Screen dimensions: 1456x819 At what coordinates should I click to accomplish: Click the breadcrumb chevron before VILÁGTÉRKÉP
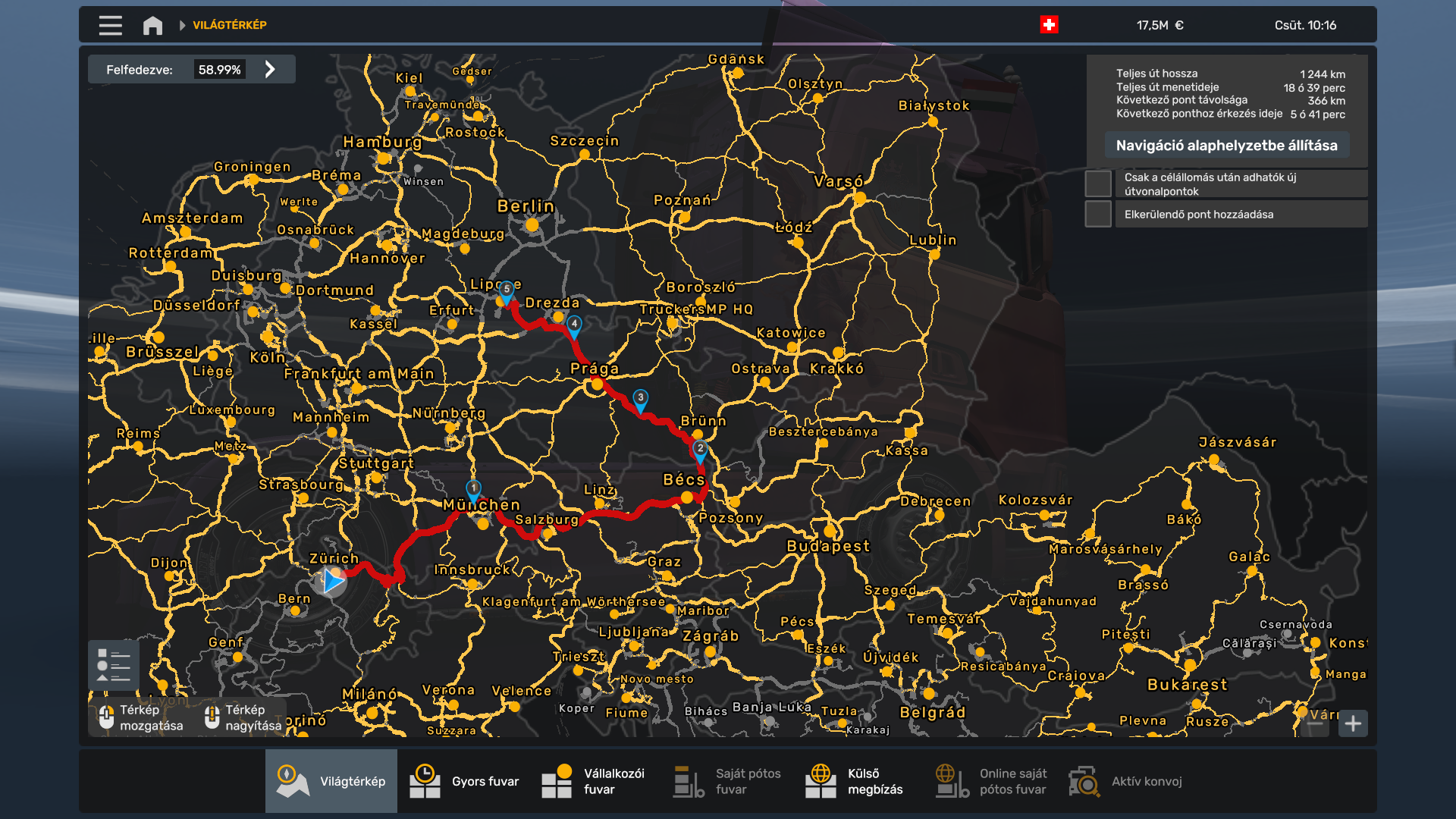coord(182,24)
